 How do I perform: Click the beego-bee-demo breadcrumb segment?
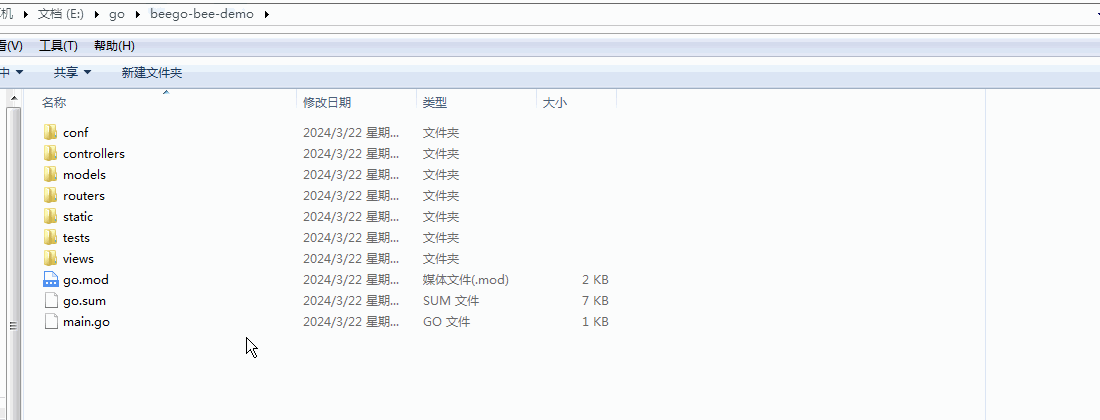(x=202, y=13)
